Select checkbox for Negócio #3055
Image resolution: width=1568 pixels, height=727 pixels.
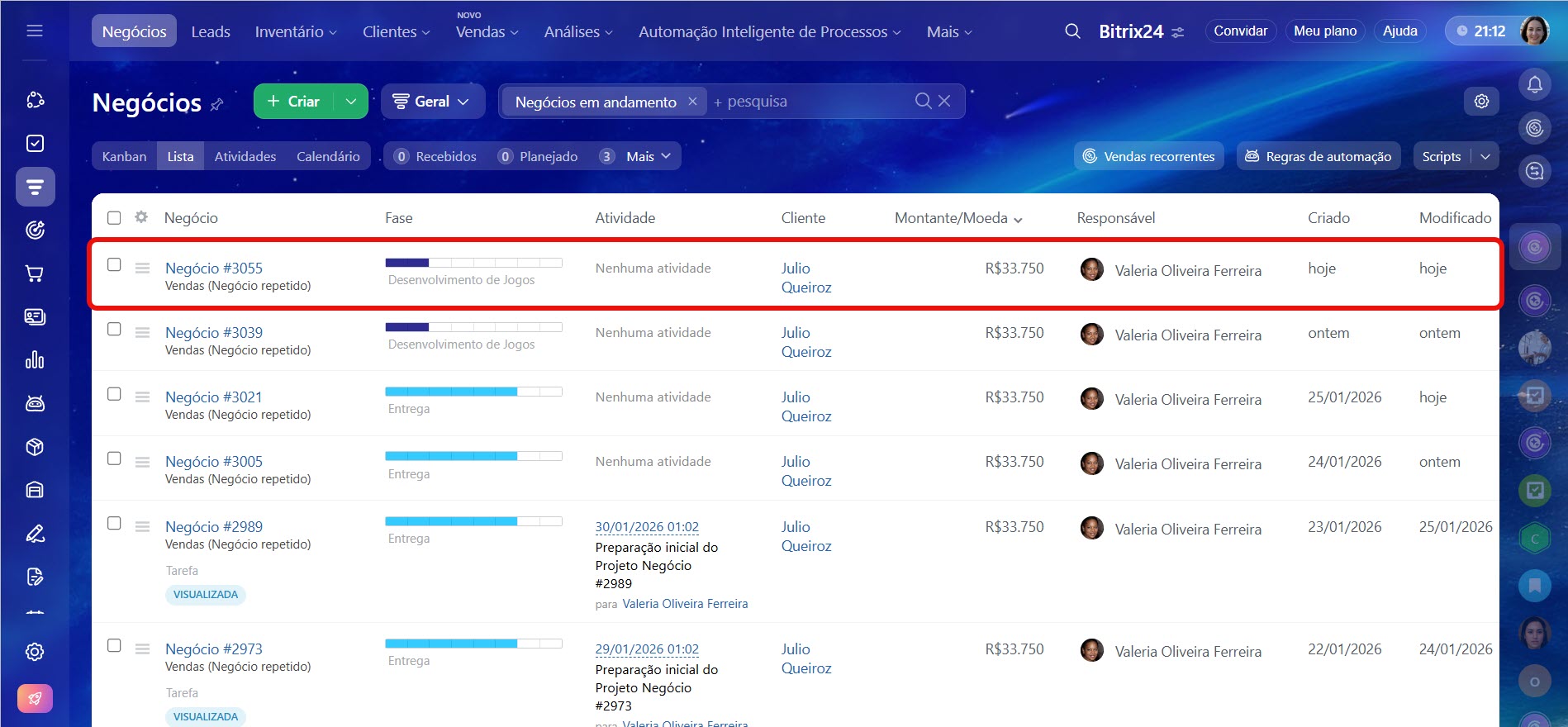coord(114,265)
